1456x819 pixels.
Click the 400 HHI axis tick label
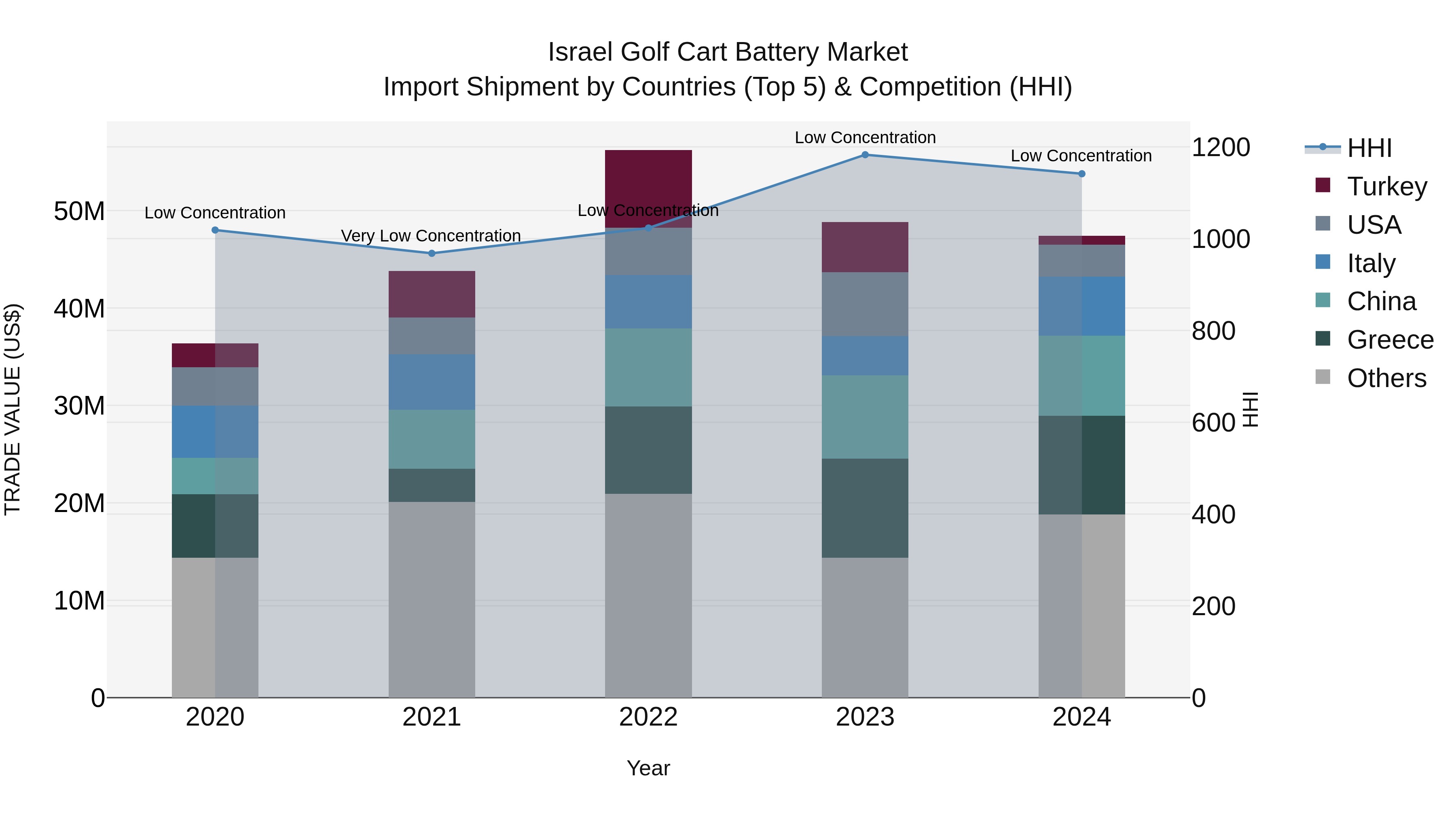(1213, 514)
